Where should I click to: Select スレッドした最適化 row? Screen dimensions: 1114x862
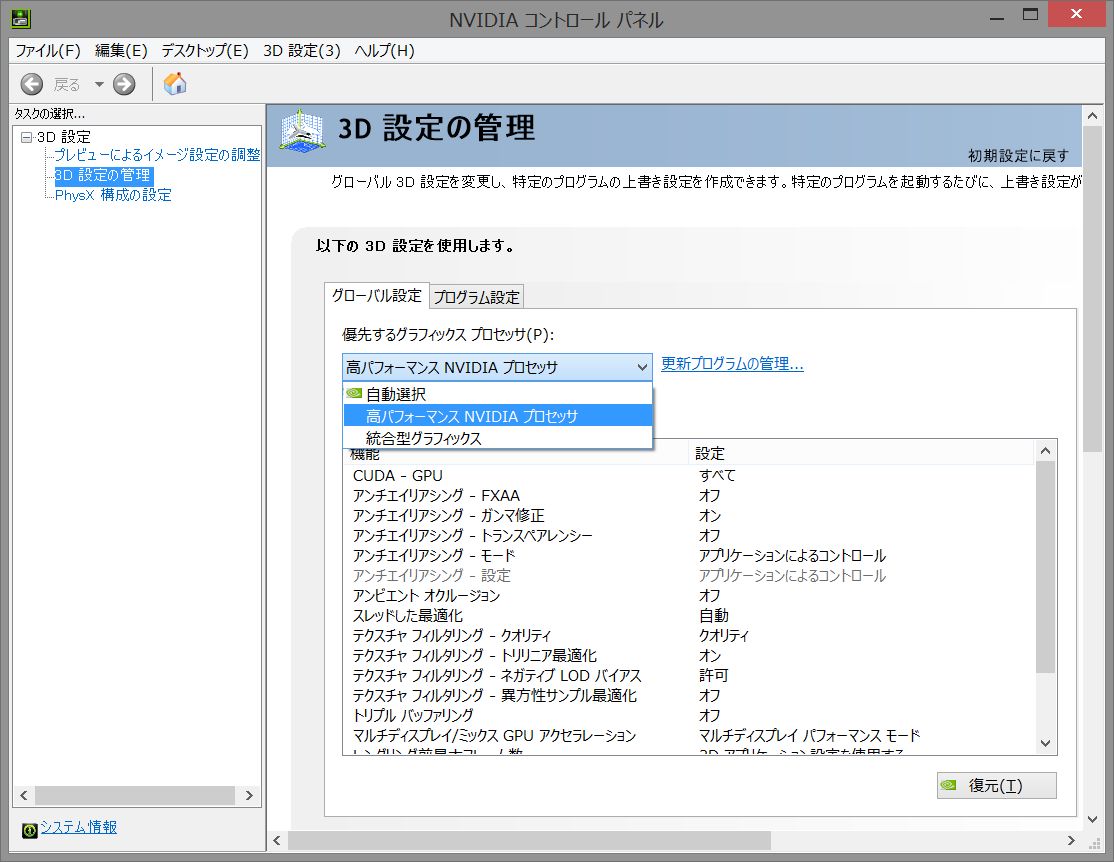tap(688, 615)
